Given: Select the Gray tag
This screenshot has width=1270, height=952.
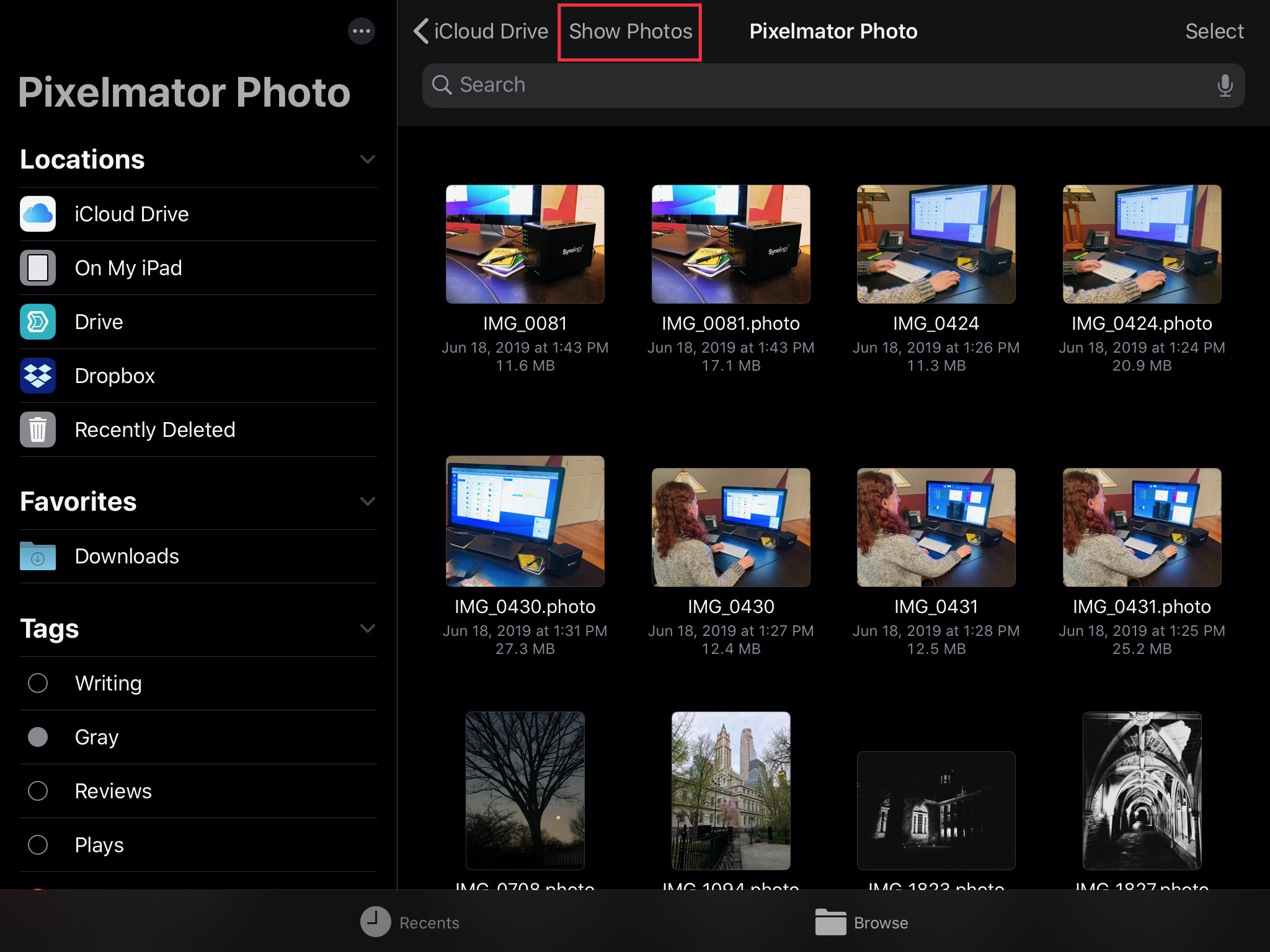Looking at the screenshot, I should 198,737.
